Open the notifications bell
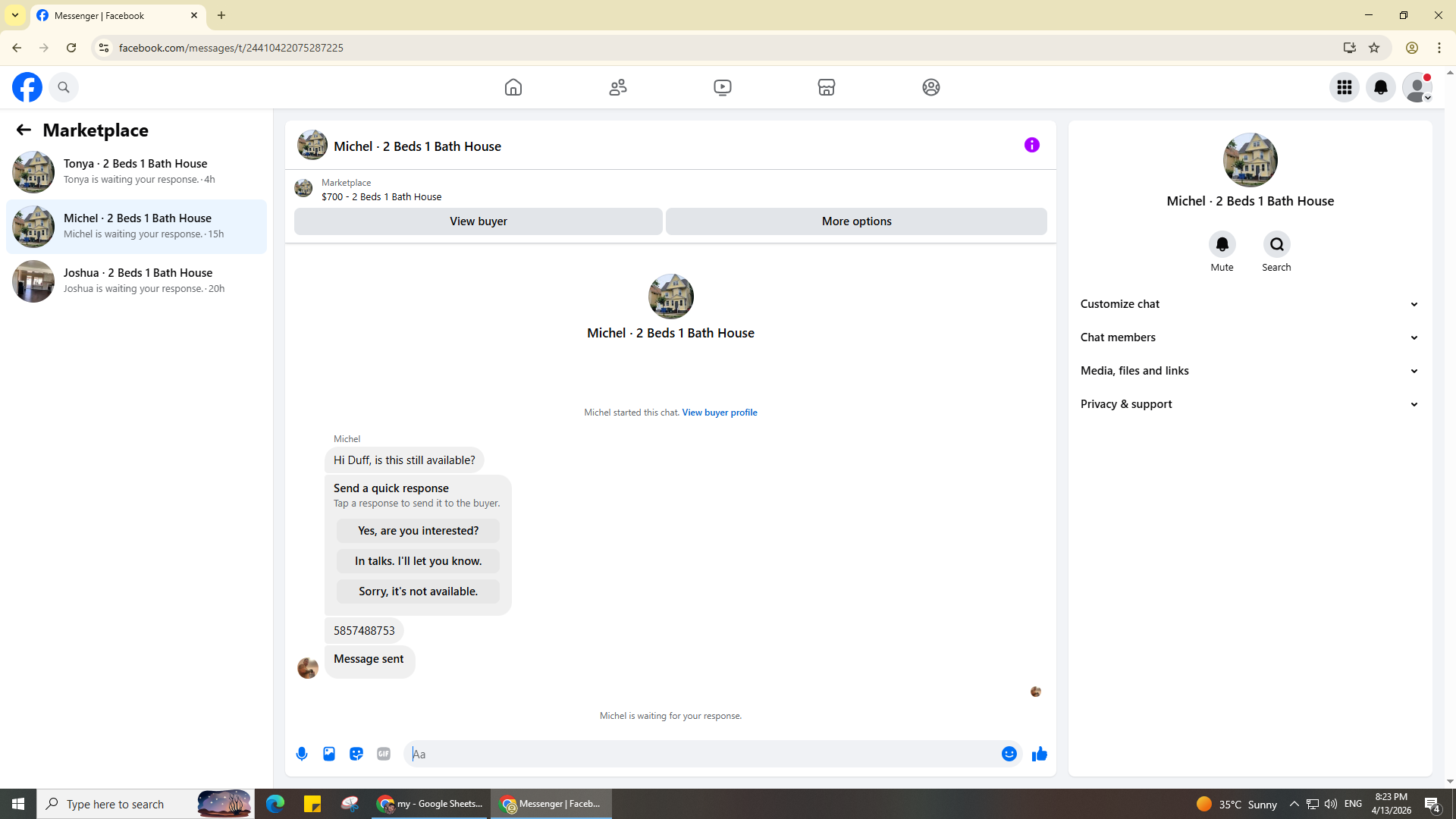 1381,87
